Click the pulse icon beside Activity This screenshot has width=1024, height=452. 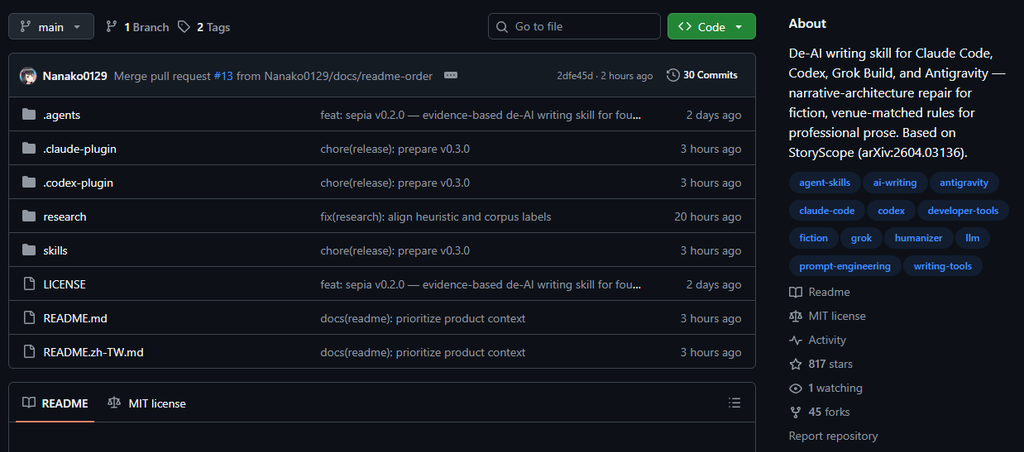pyautogui.click(x=795, y=340)
